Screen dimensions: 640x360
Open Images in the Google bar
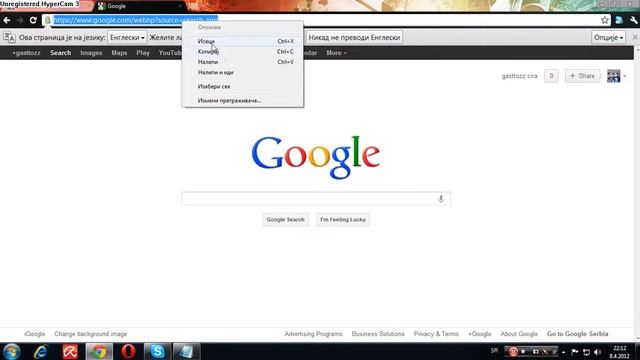click(x=91, y=53)
